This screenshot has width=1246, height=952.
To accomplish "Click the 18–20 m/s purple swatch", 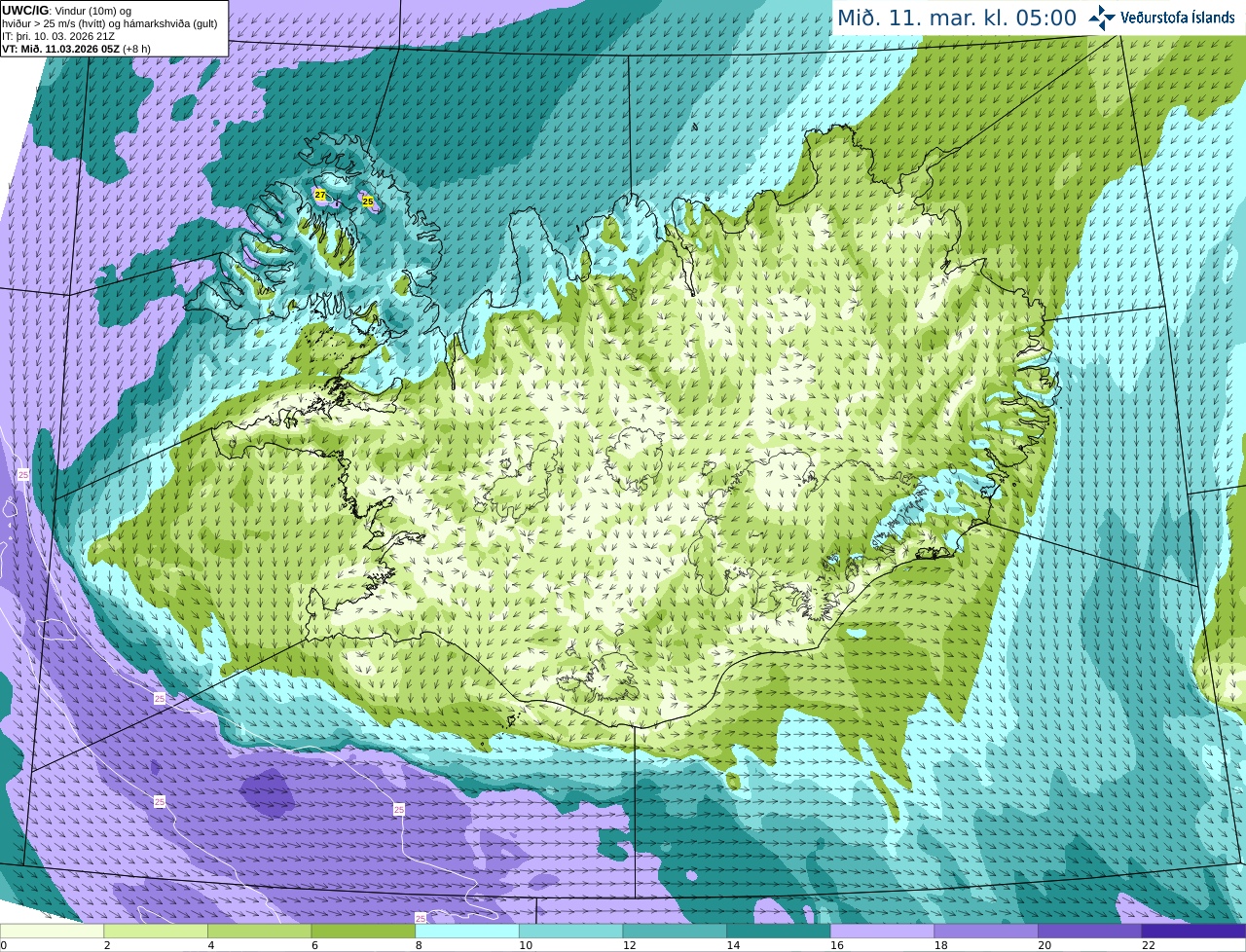I will 986,932.
